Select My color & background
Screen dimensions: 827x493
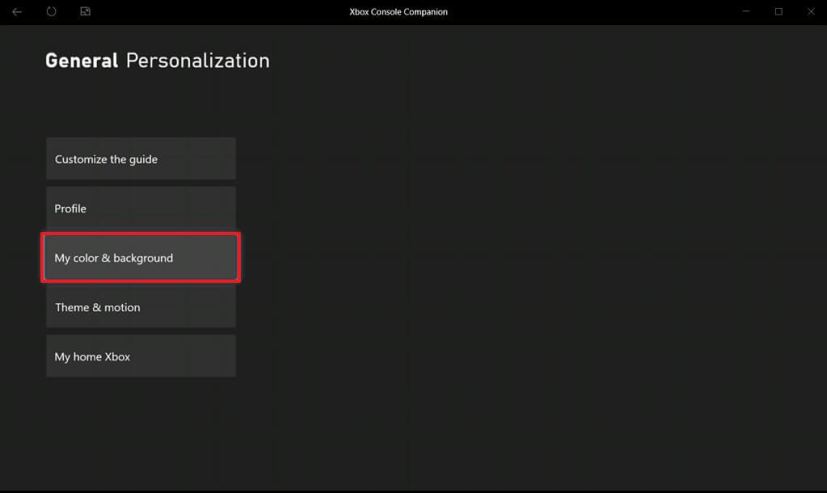[141, 258]
